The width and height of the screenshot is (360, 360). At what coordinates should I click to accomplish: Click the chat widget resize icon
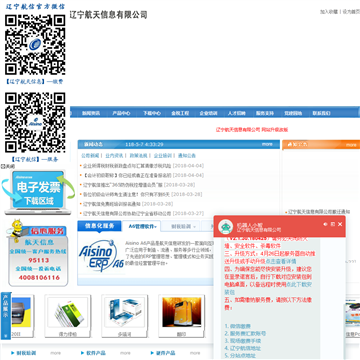[x=333, y=224]
